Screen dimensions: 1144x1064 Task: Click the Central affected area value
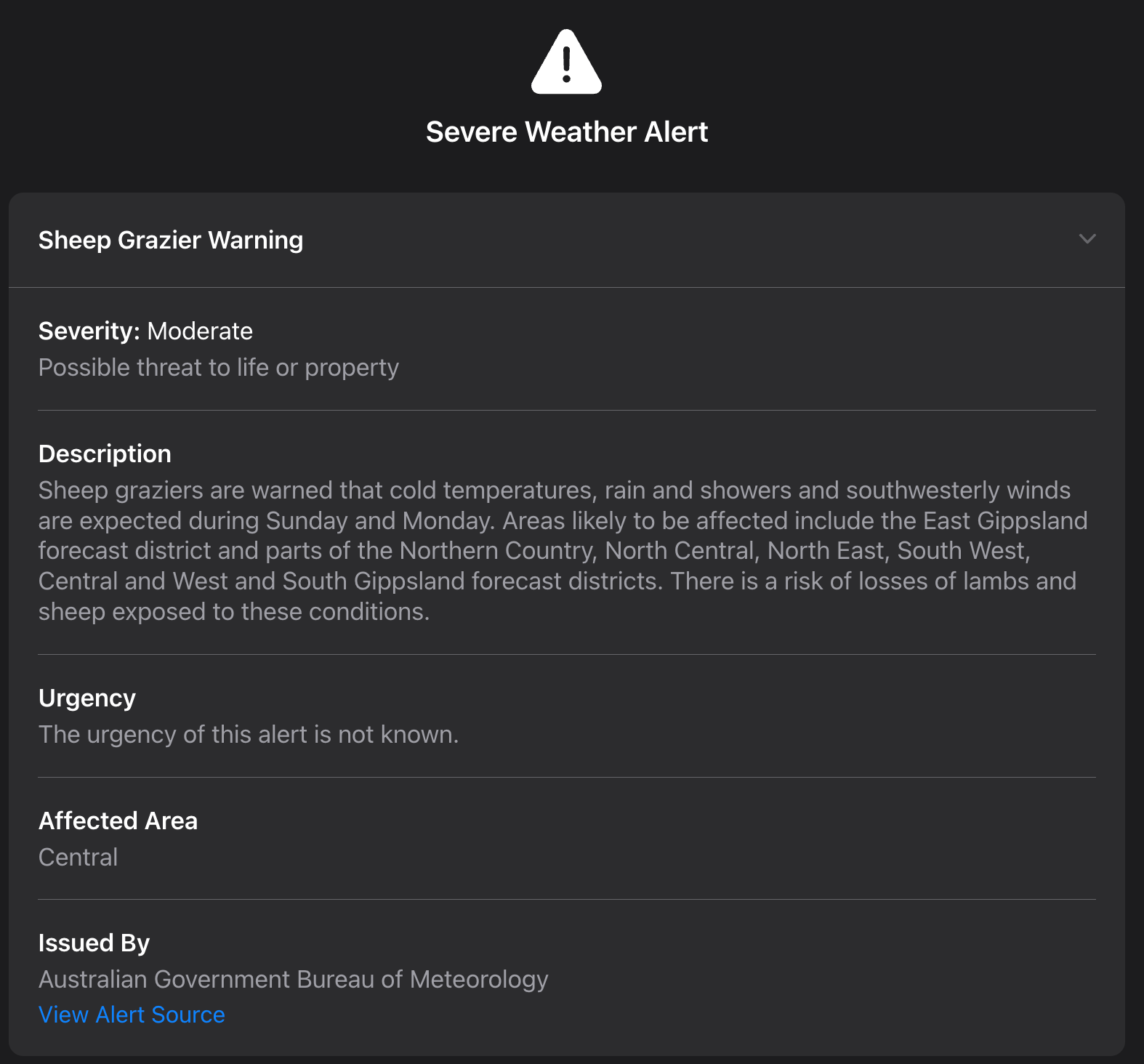point(78,858)
